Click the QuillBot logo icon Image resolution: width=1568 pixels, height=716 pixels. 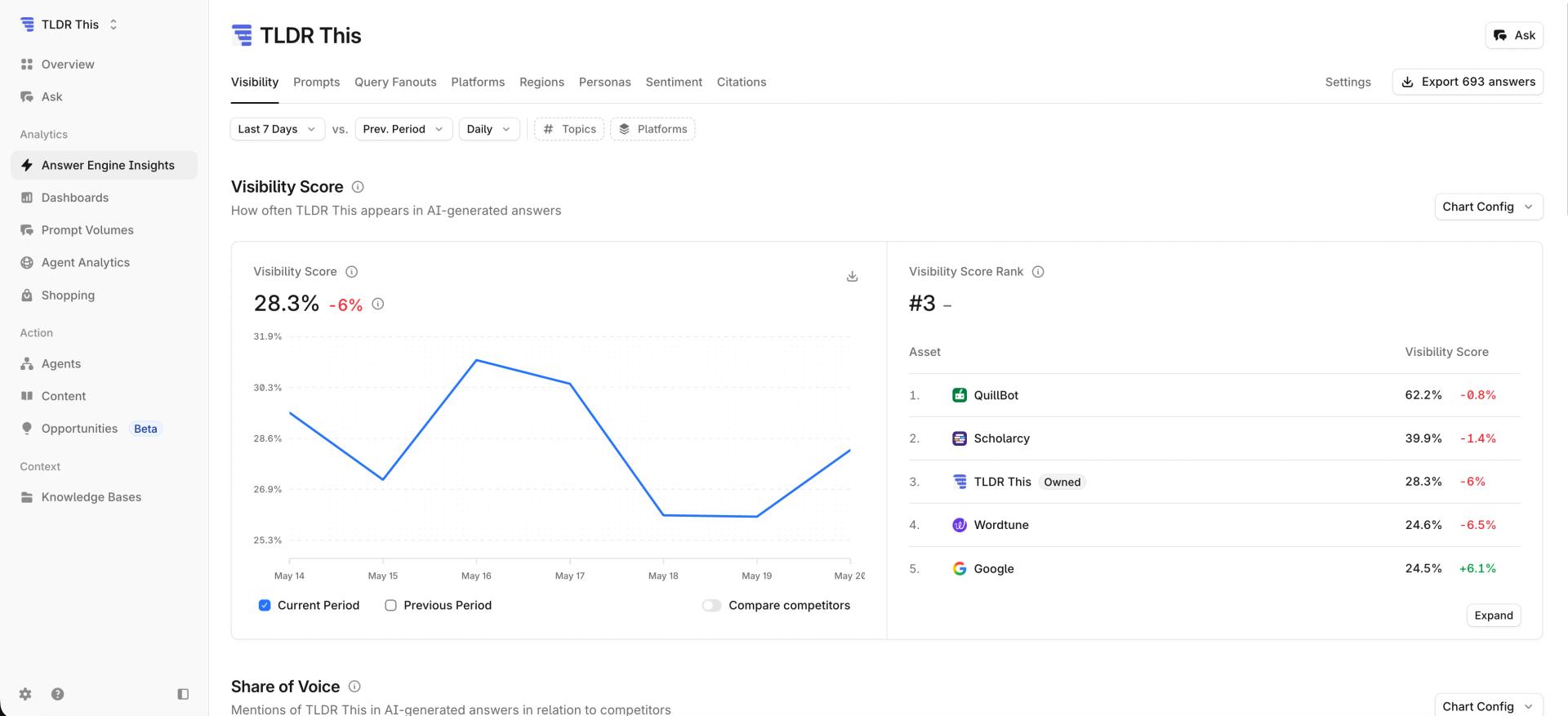click(x=960, y=395)
